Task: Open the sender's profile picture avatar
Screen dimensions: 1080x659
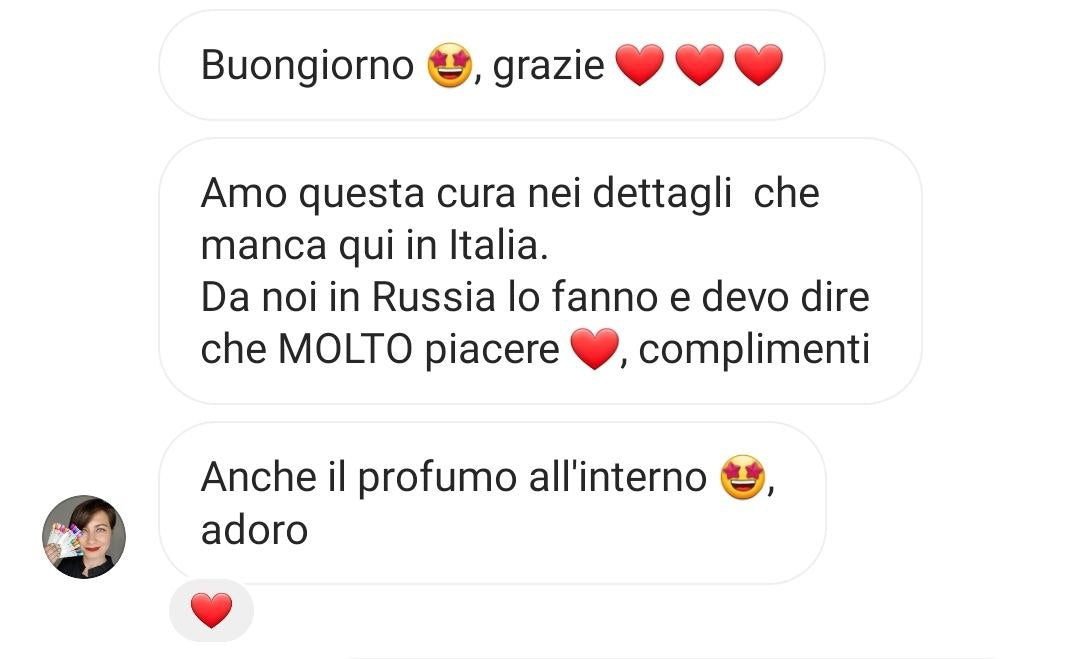Action: tap(84, 536)
